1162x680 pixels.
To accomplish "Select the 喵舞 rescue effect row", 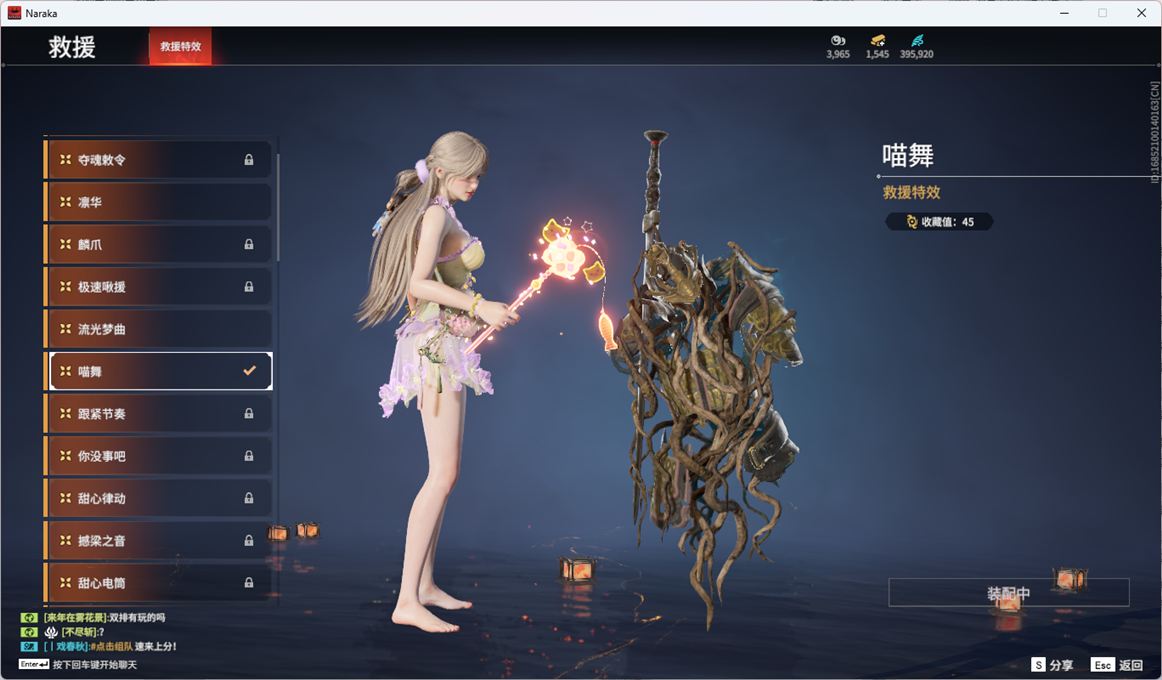I will 159,371.
